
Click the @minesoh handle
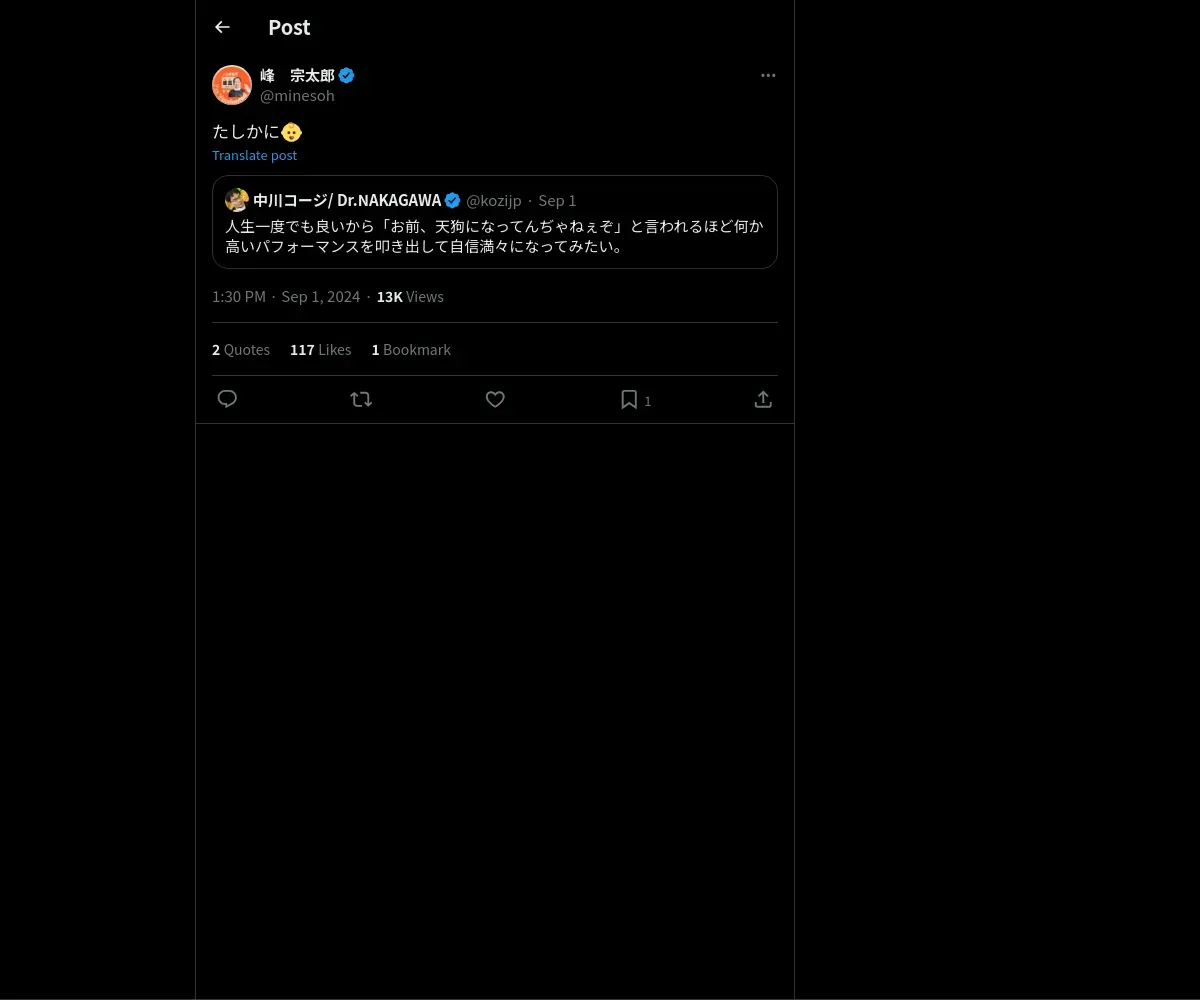pos(297,96)
